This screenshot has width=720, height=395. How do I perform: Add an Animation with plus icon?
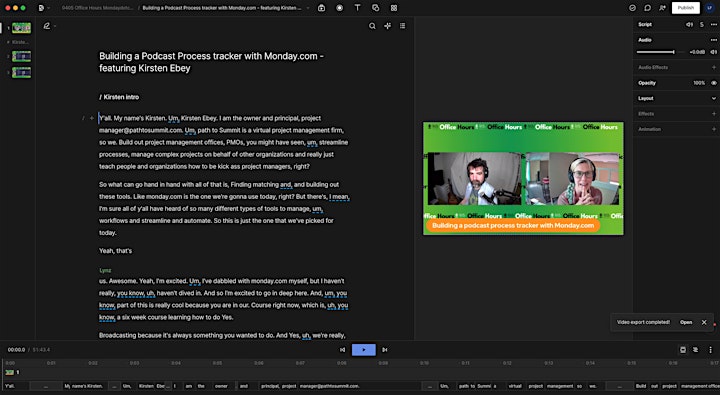coord(714,129)
